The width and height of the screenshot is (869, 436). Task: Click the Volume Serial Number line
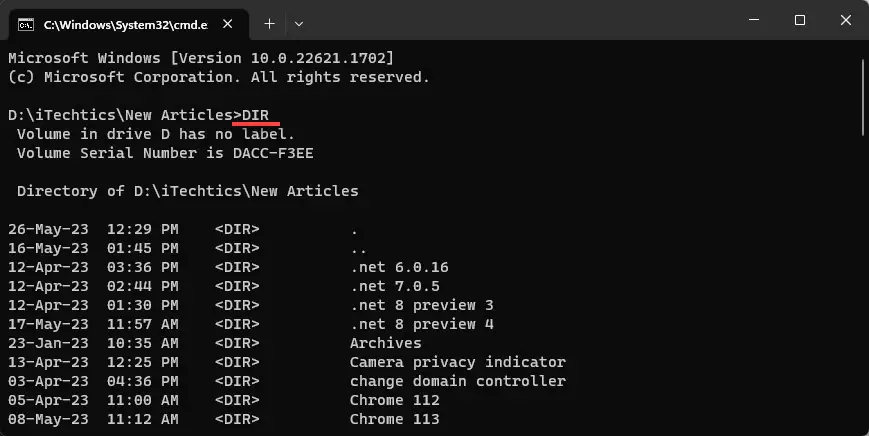click(x=165, y=153)
